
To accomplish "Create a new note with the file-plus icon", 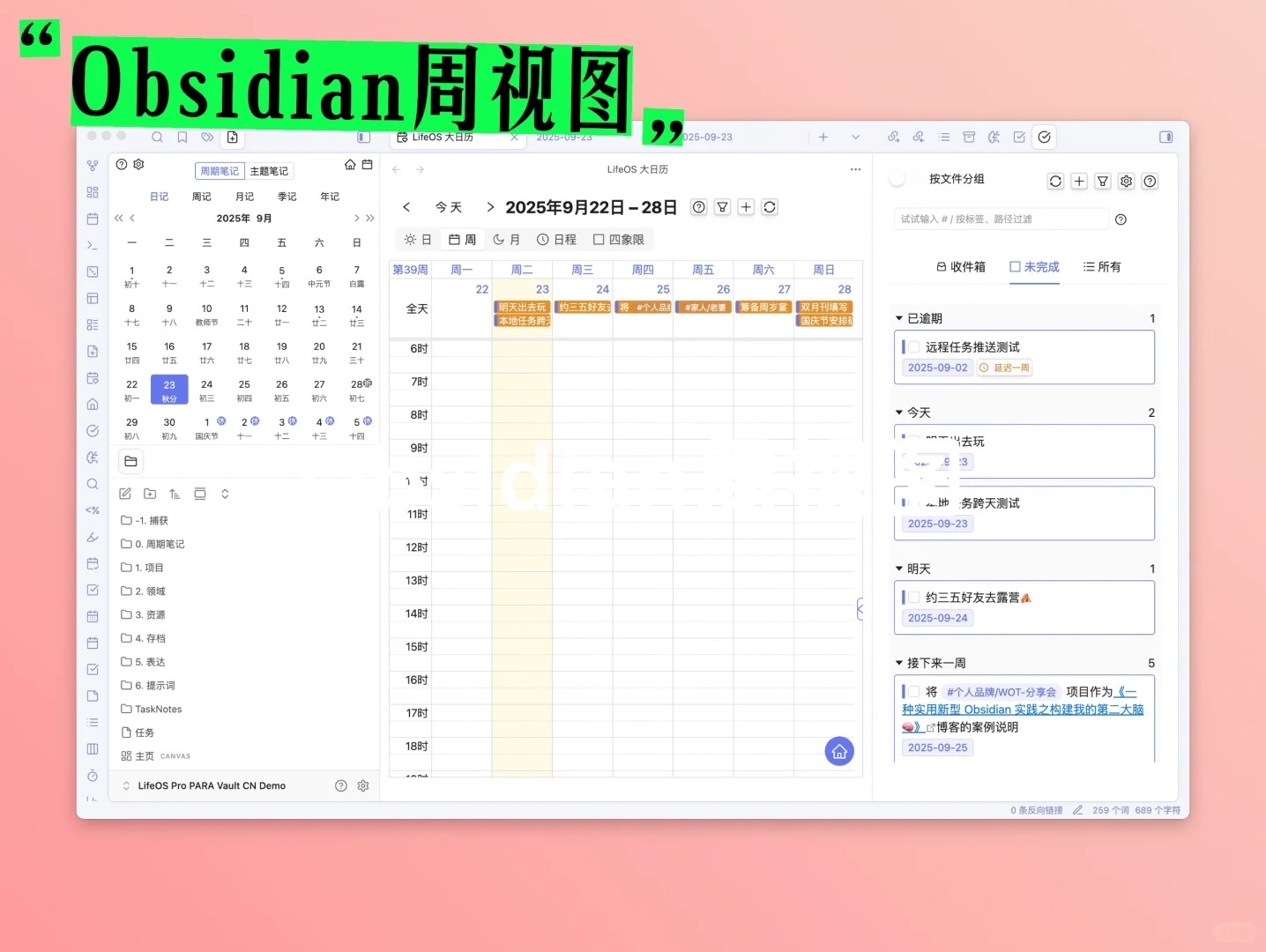I will (233, 137).
